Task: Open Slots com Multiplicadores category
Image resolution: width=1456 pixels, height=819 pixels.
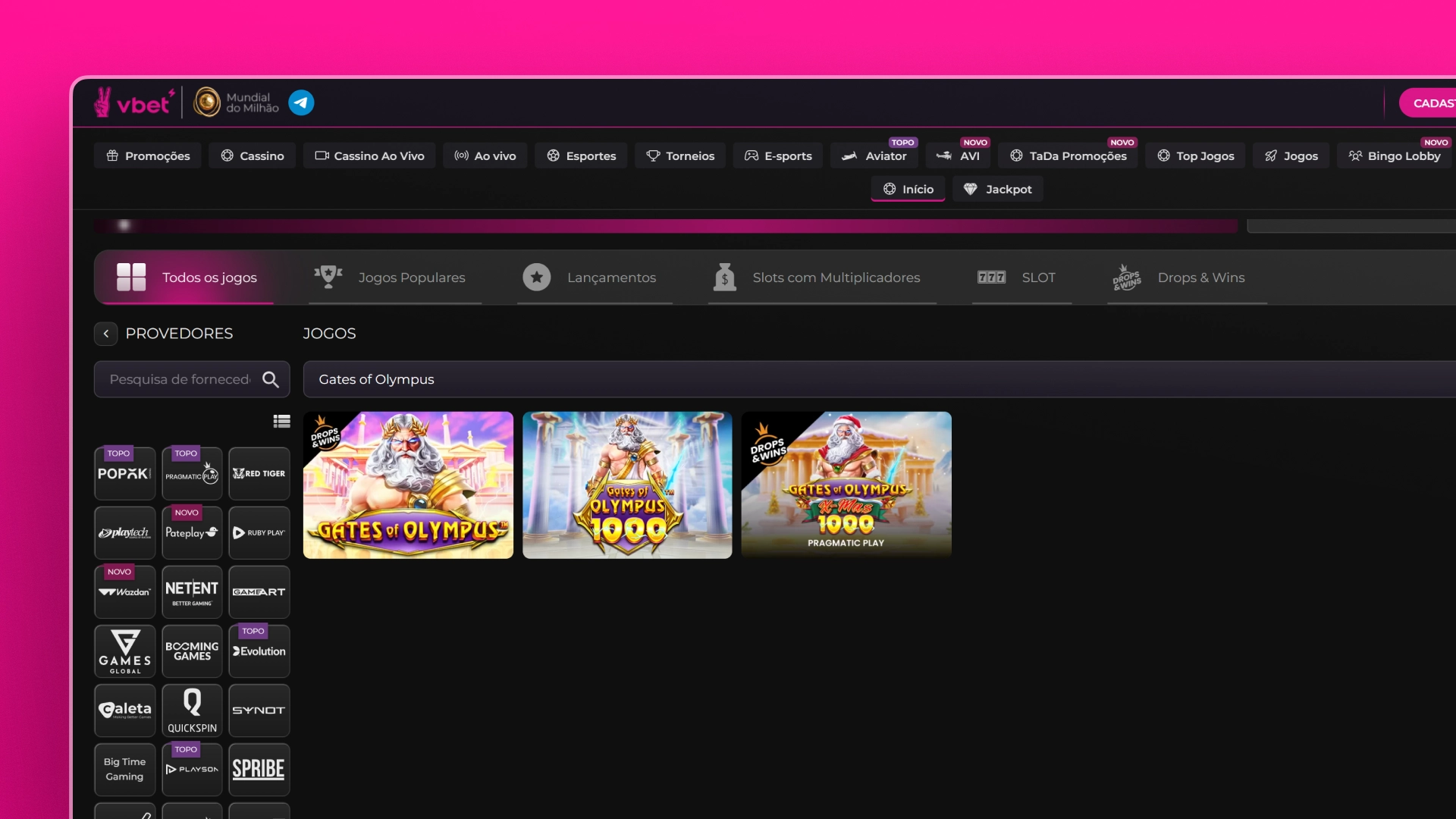Action: [822, 278]
